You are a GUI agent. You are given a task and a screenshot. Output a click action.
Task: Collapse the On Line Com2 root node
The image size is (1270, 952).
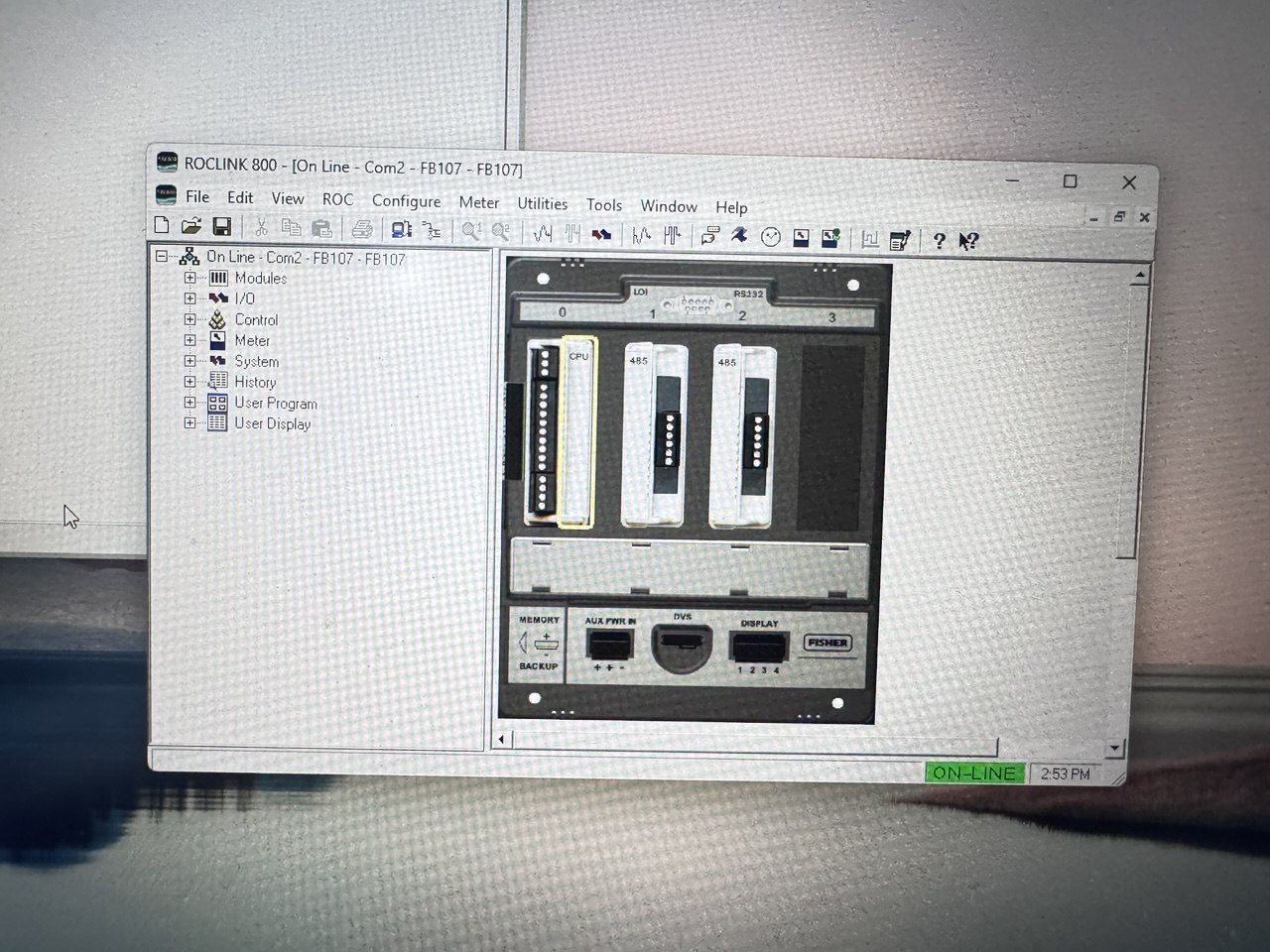162,257
